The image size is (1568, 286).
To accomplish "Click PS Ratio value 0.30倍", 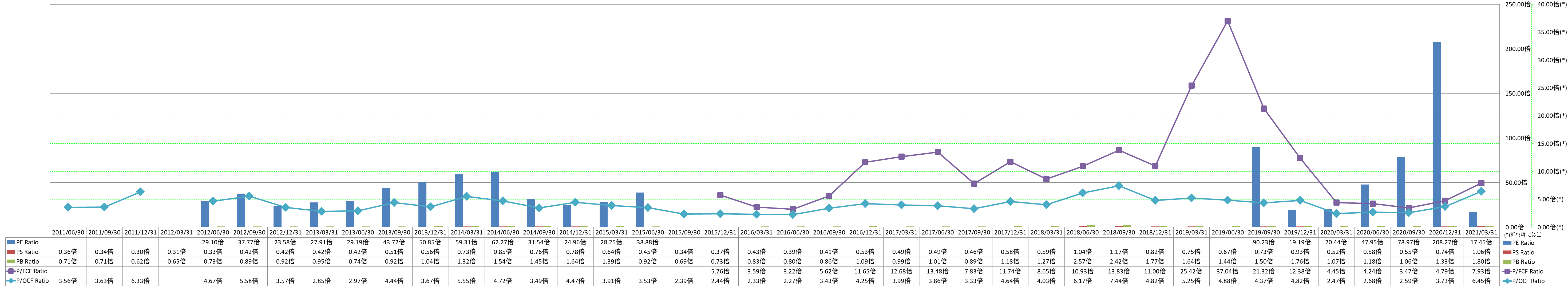I will pos(141,252).
